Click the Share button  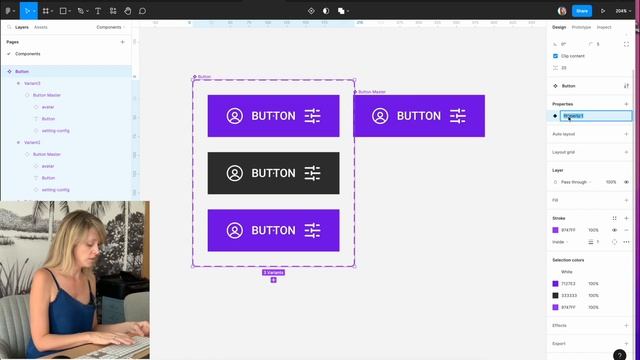[x=582, y=11]
